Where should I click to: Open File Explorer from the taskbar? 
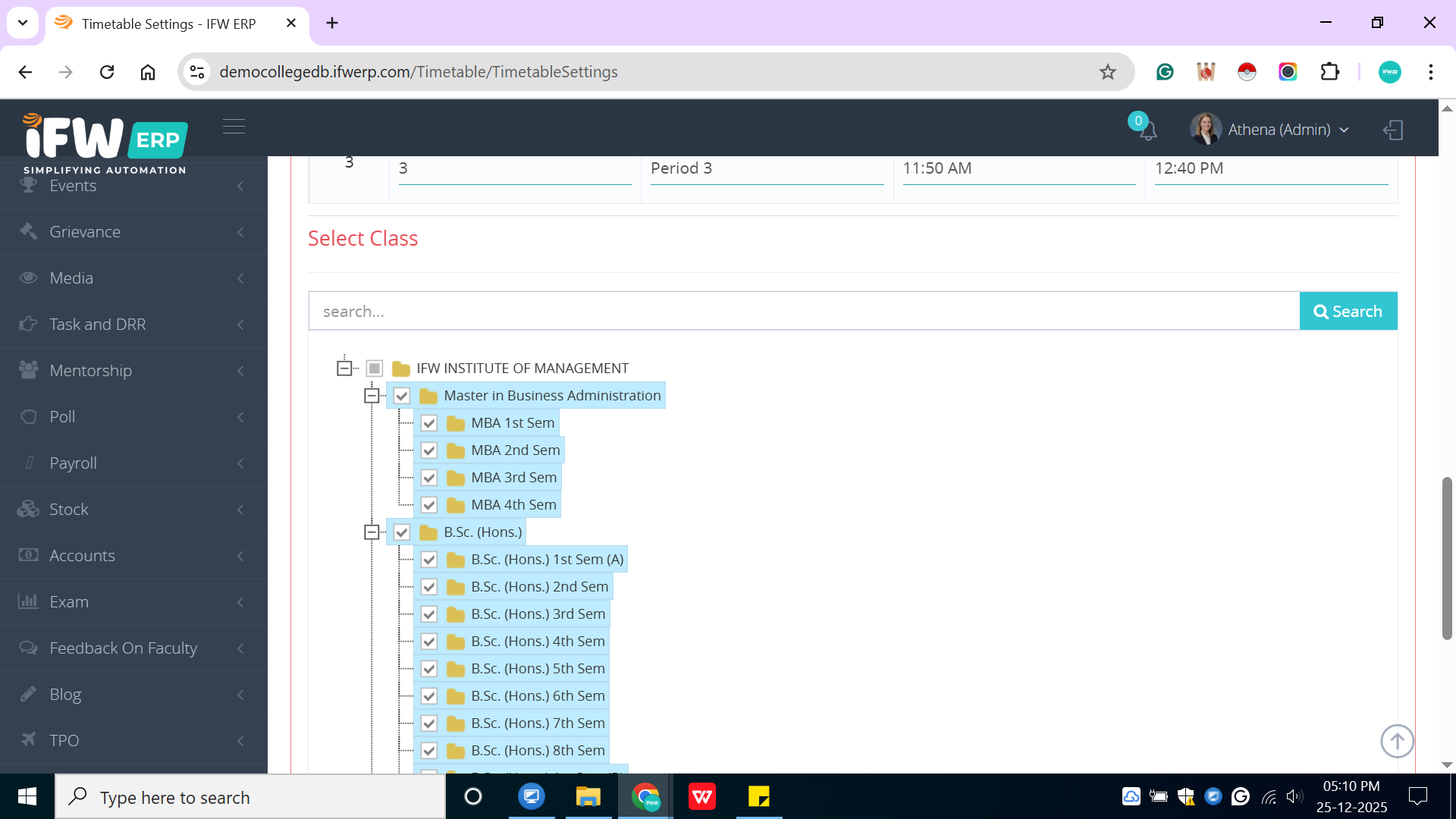pos(588,797)
